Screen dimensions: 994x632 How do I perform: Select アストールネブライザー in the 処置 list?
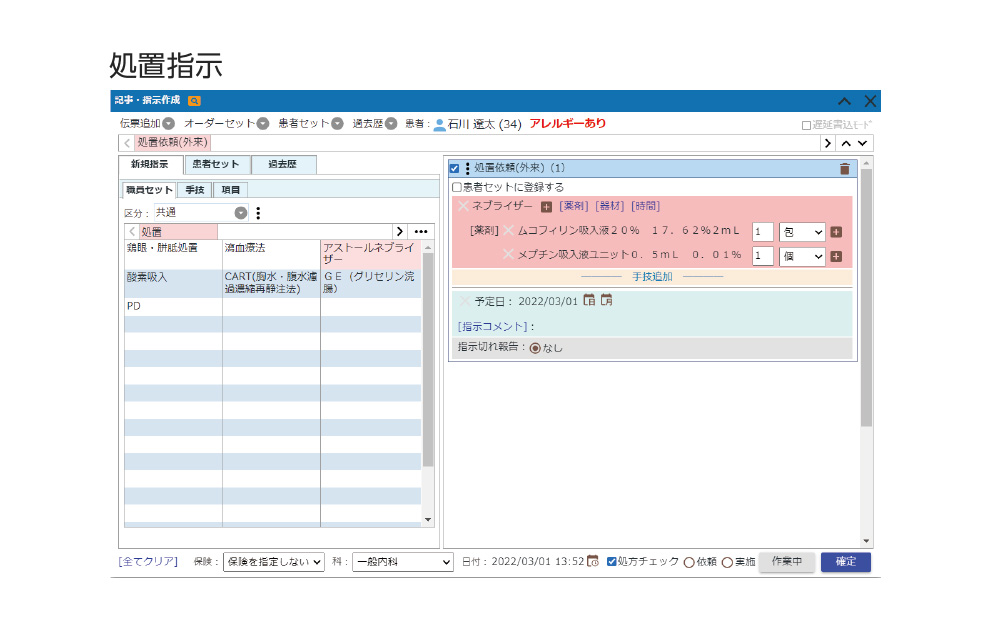370,253
